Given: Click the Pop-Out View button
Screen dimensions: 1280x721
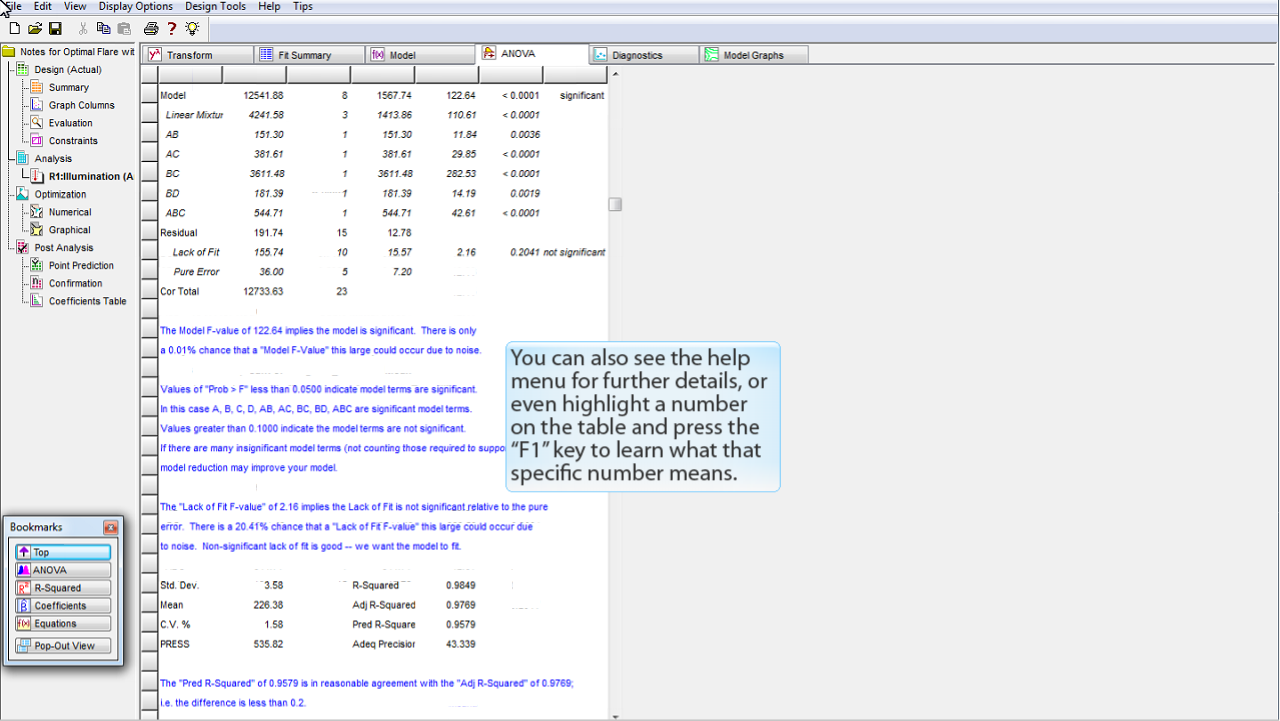Looking at the screenshot, I should pyautogui.click(x=62, y=646).
